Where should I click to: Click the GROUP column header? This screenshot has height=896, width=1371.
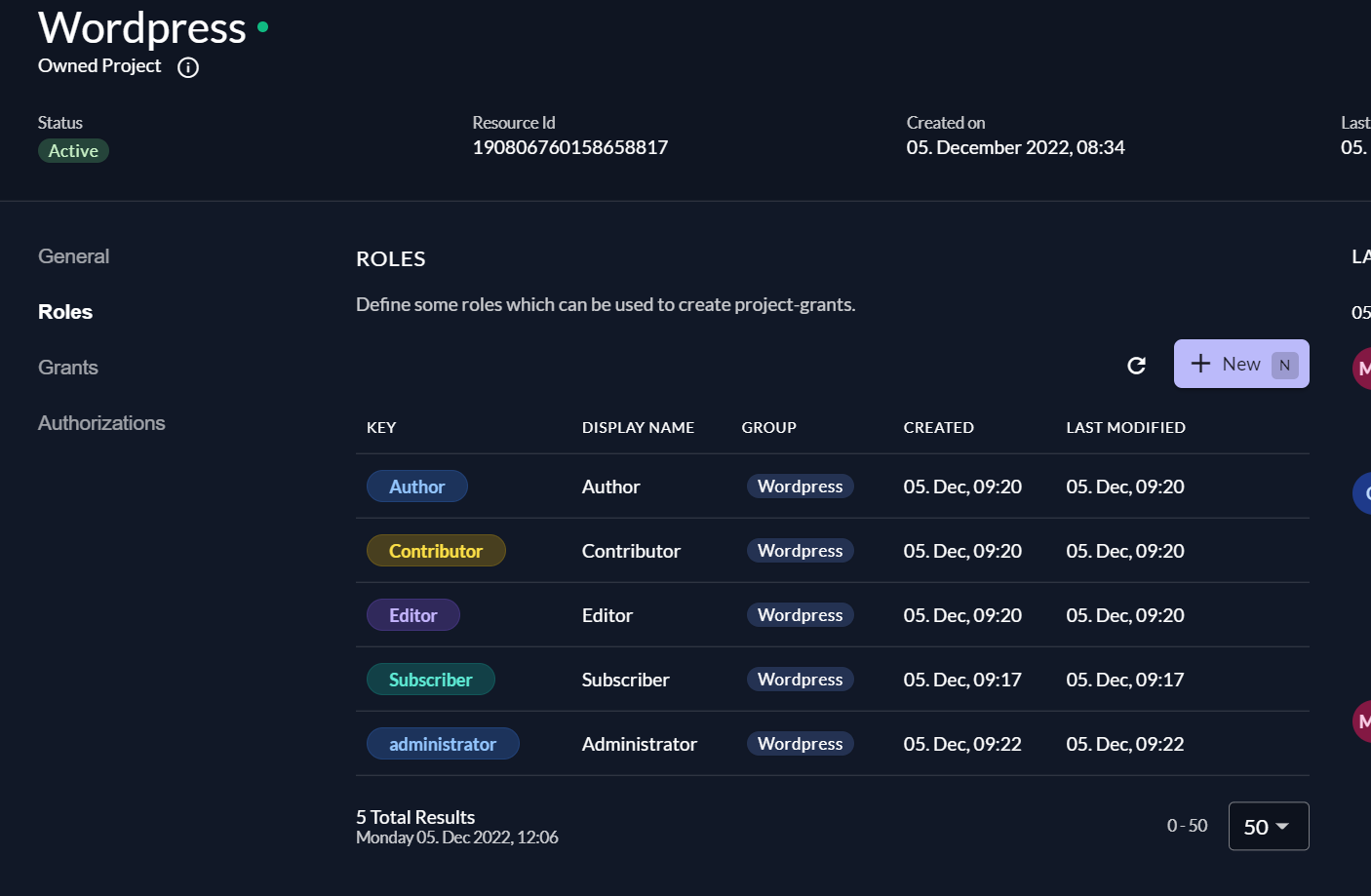(x=769, y=427)
